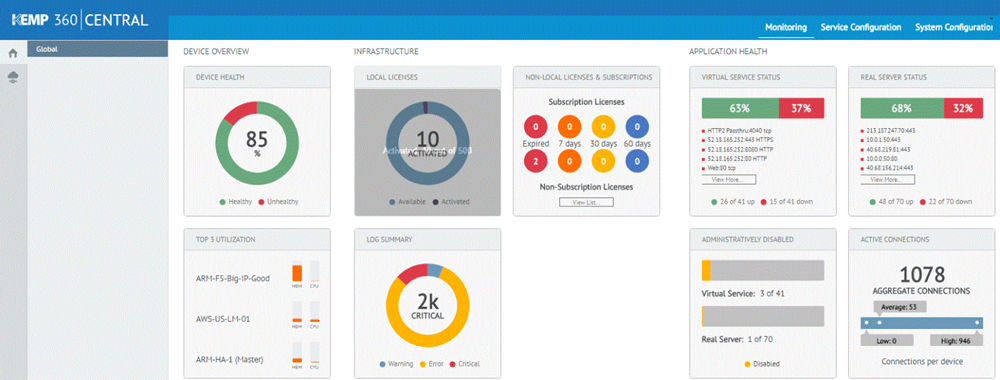
Task: Open the Home icon in sidebar
Action: [12, 54]
